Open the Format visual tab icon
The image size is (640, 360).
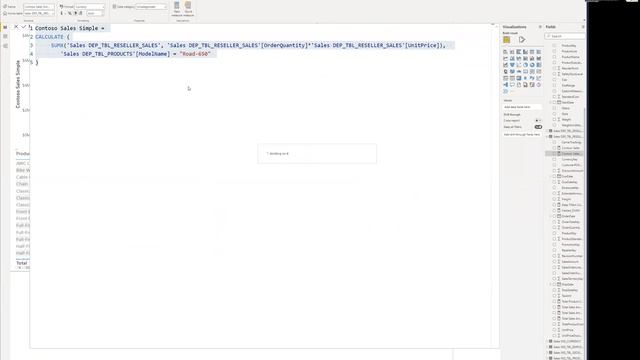[522, 40]
